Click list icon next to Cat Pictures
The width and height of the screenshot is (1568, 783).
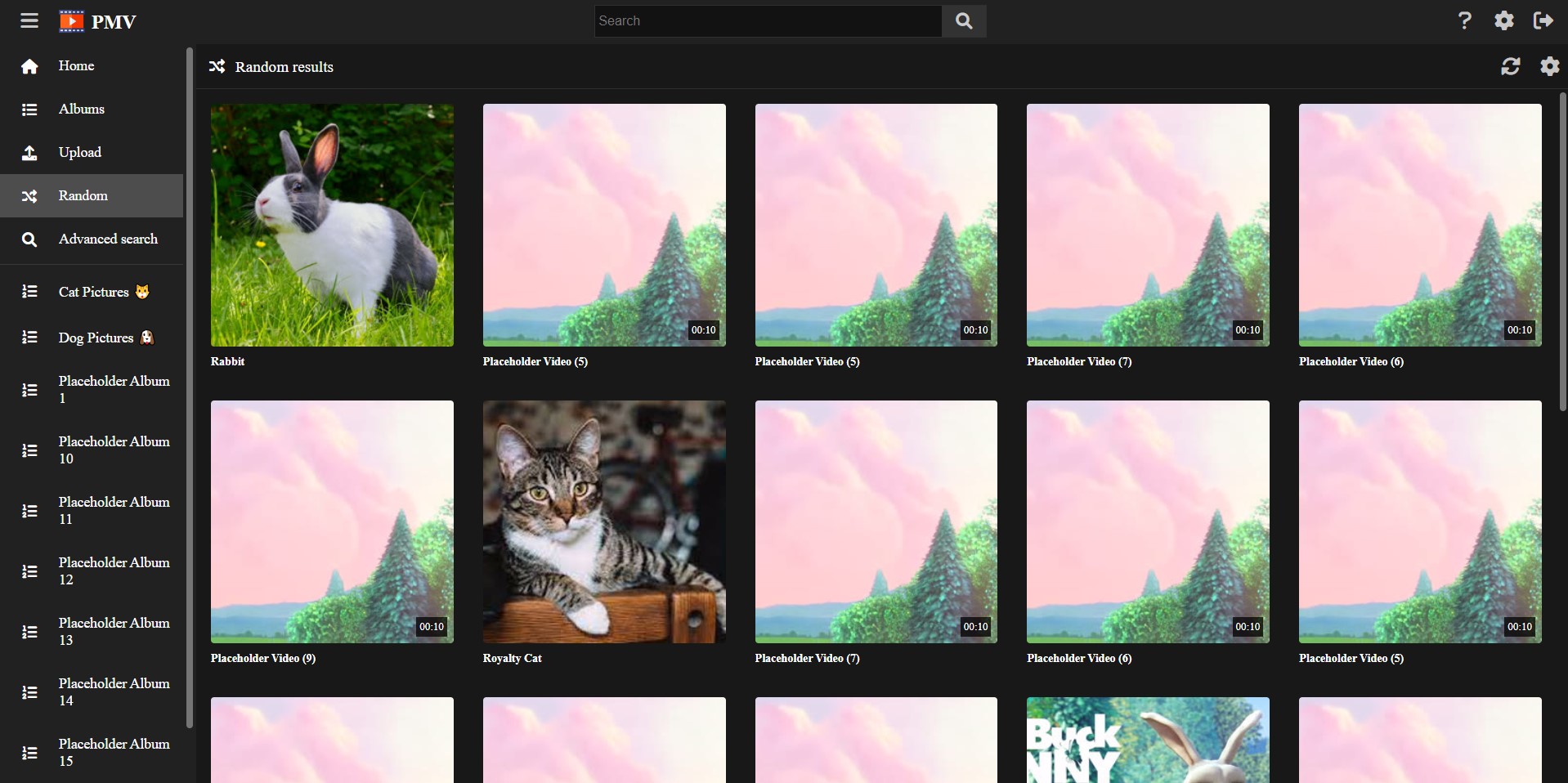point(29,292)
